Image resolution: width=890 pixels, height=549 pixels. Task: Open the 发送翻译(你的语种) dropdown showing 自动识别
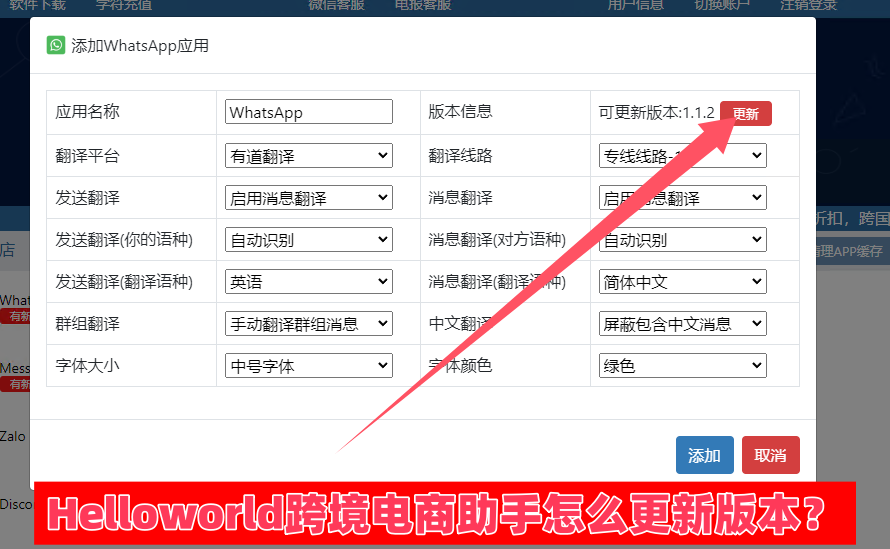(x=309, y=240)
